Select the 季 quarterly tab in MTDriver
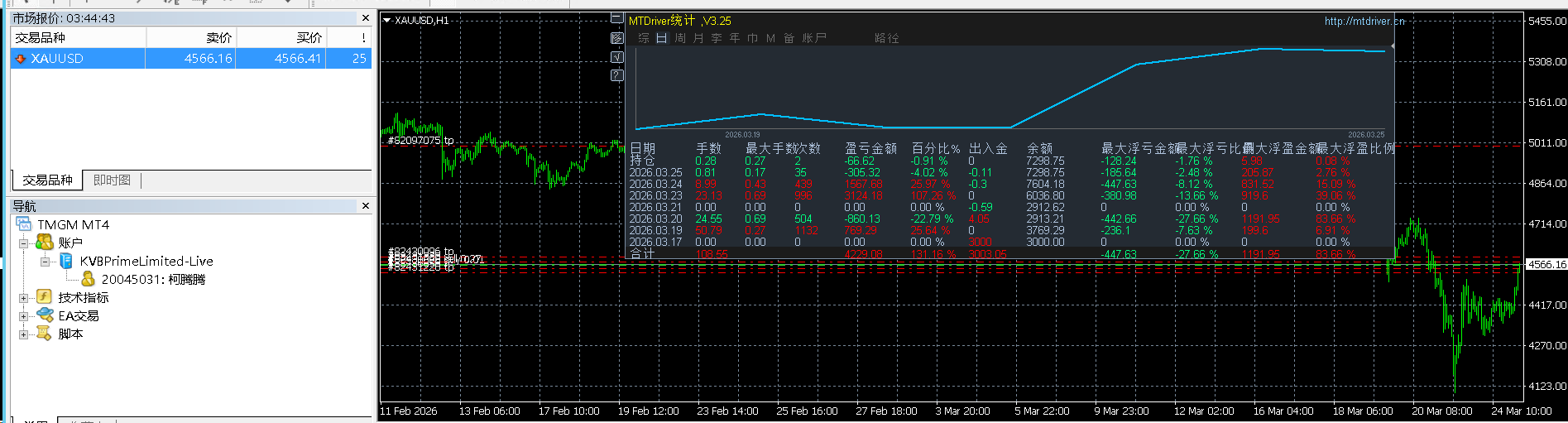 click(717, 38)
